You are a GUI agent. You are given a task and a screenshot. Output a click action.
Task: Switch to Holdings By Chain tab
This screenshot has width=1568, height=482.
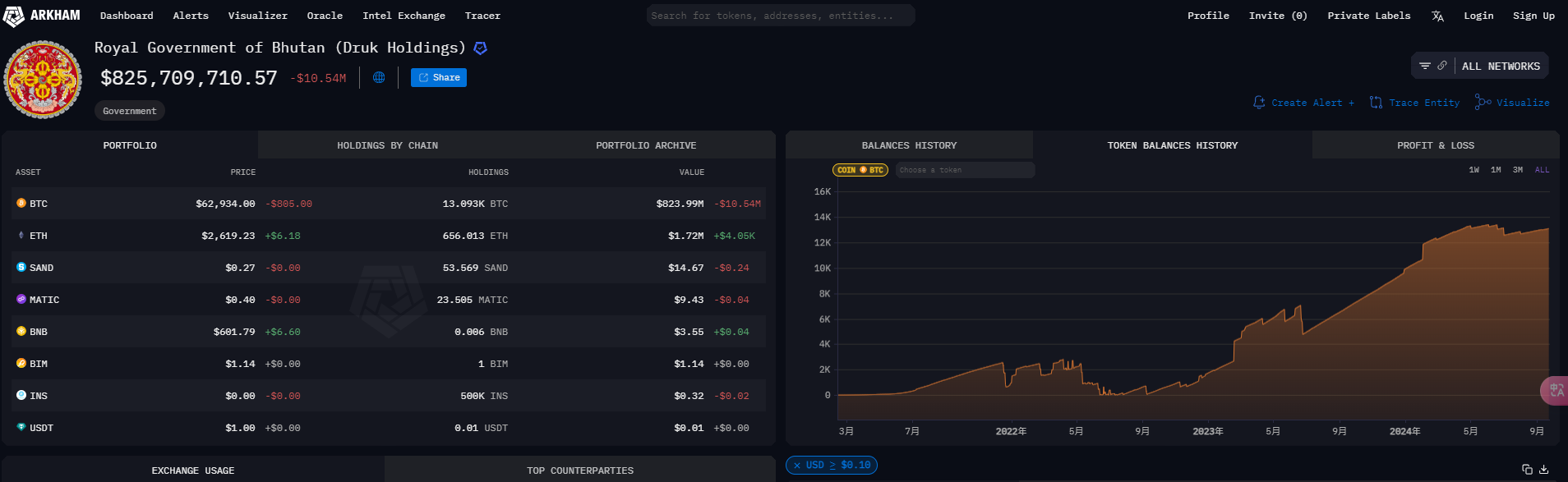tap(387, 145)
